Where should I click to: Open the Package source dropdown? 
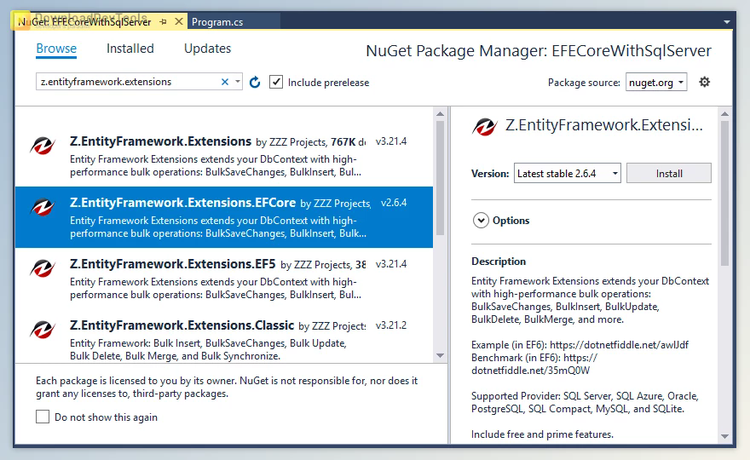656,82
